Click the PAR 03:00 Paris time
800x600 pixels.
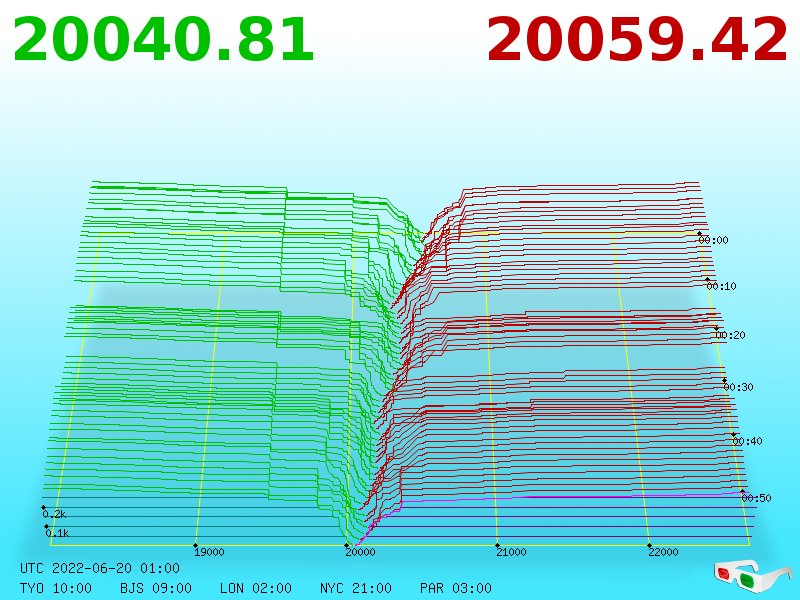click(456, 588)
